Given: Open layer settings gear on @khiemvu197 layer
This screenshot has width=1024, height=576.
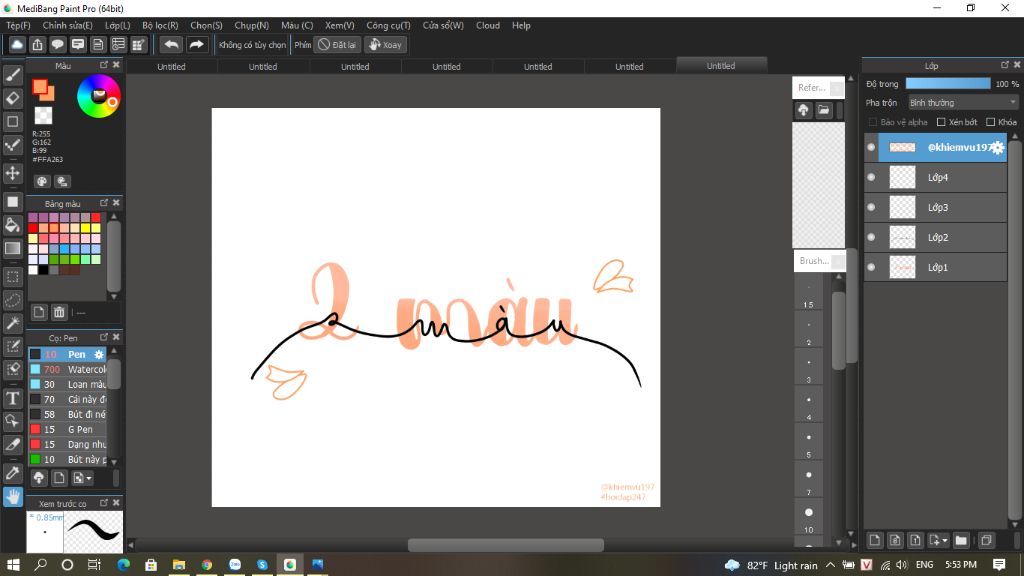Looking at the screenshot, I should 997,148.
